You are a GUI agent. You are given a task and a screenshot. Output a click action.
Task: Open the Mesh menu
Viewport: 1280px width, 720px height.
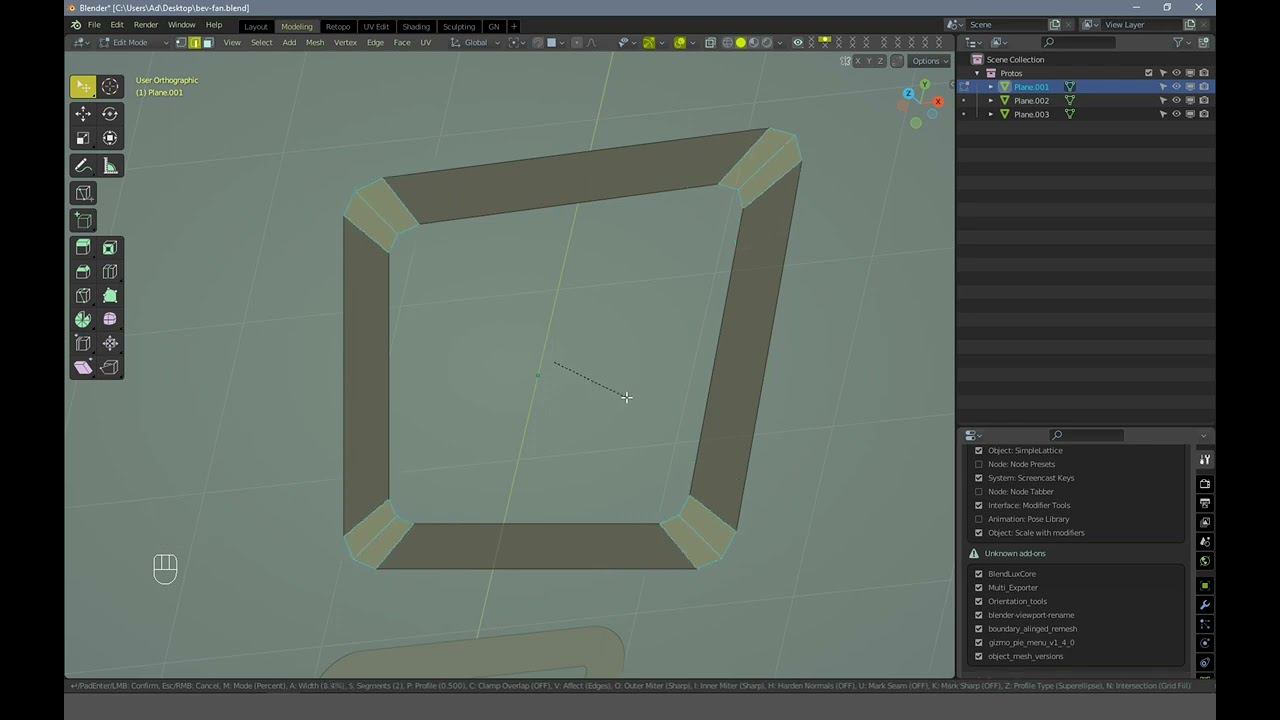(x=314, y=43)
